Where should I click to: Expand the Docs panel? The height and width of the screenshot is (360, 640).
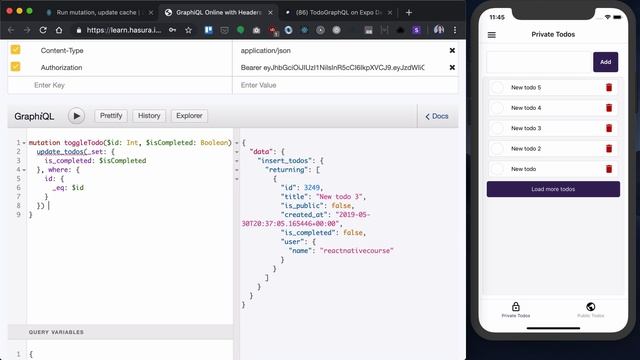437,116
